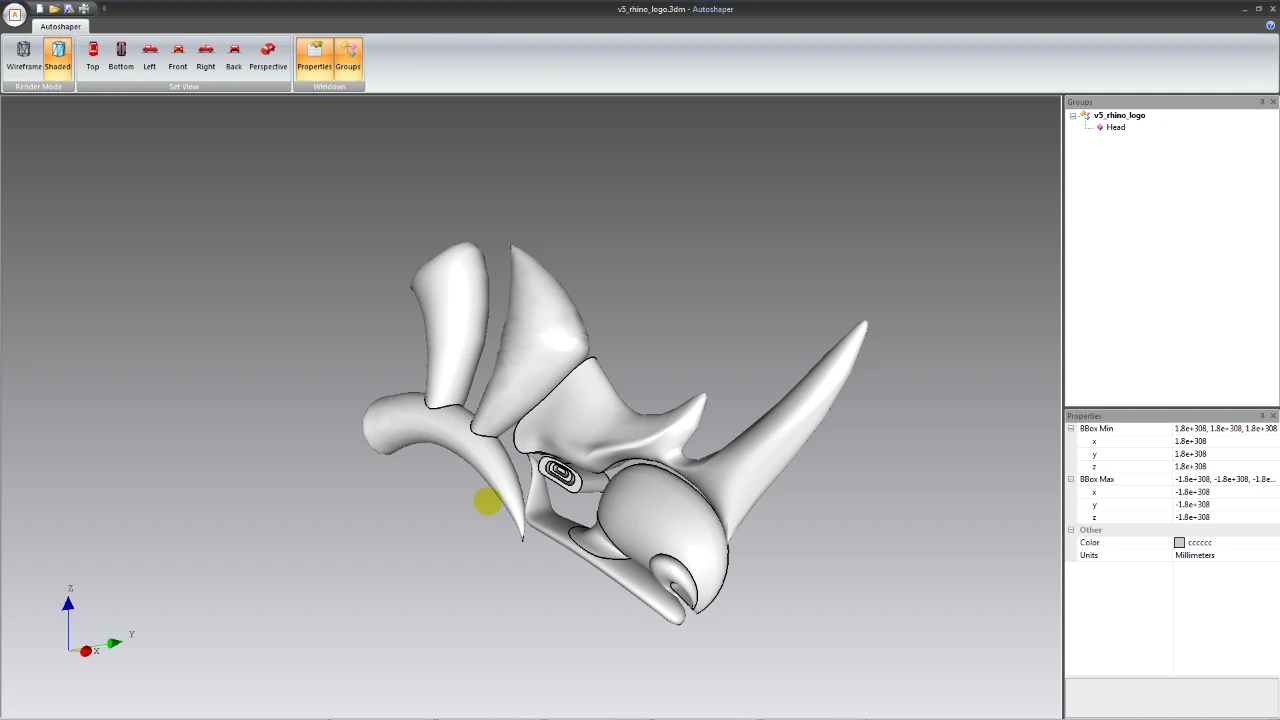1280x720 pixels.
Task: Collapse the Other property category
Action: coord(1071,530)
